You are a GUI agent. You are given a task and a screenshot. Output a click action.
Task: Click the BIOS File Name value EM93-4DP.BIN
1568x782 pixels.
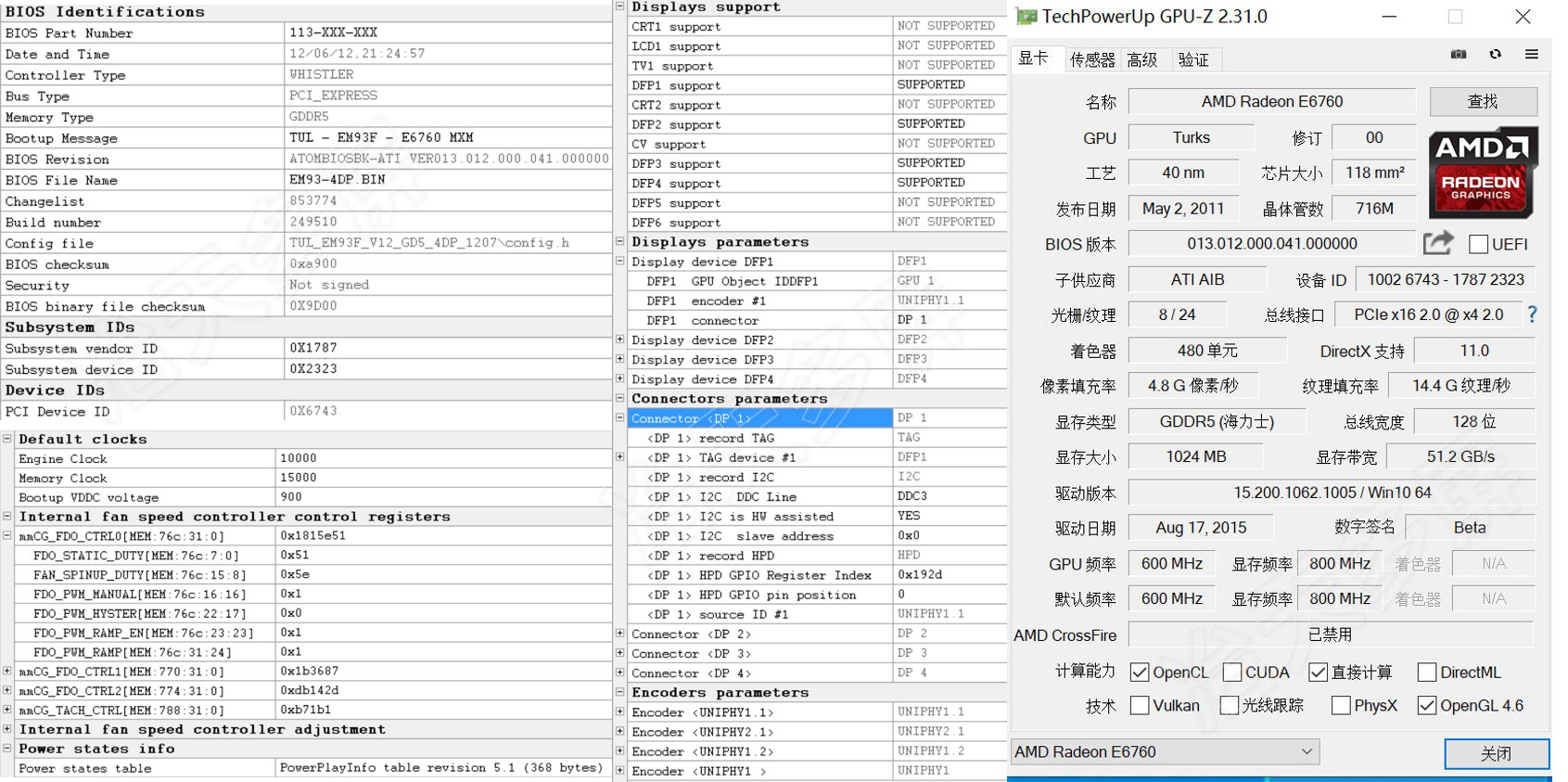[x=338, y=180]
